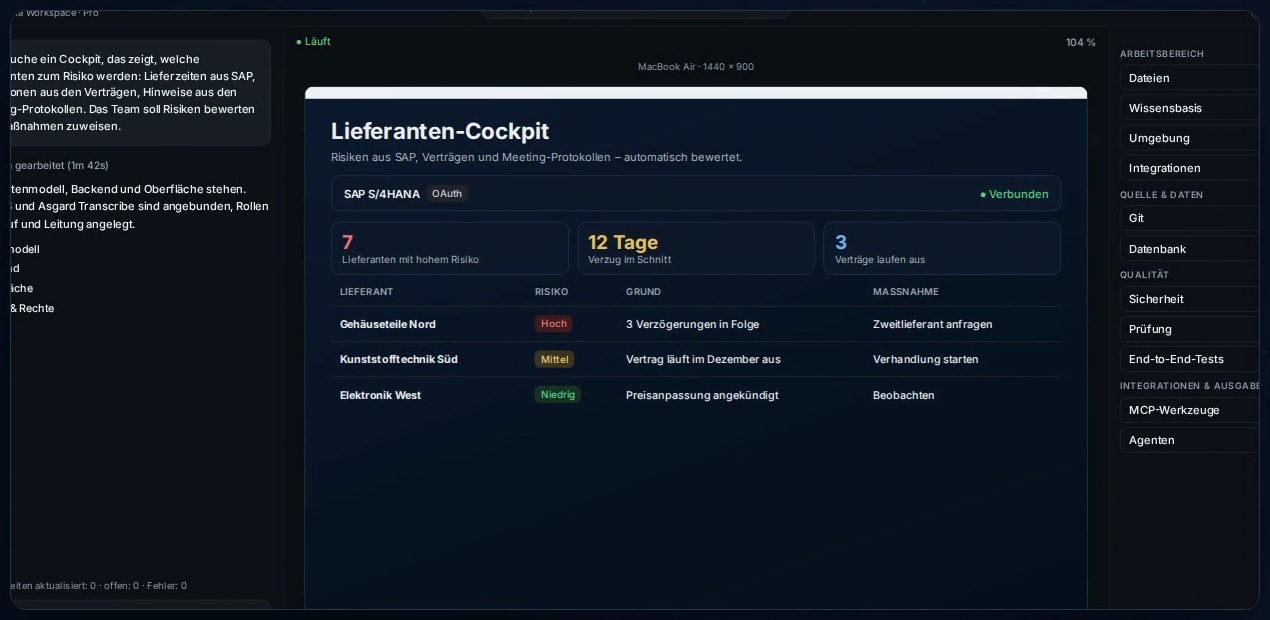
Task: Open the Sicherheit quality check
Action: (1189, 299)
